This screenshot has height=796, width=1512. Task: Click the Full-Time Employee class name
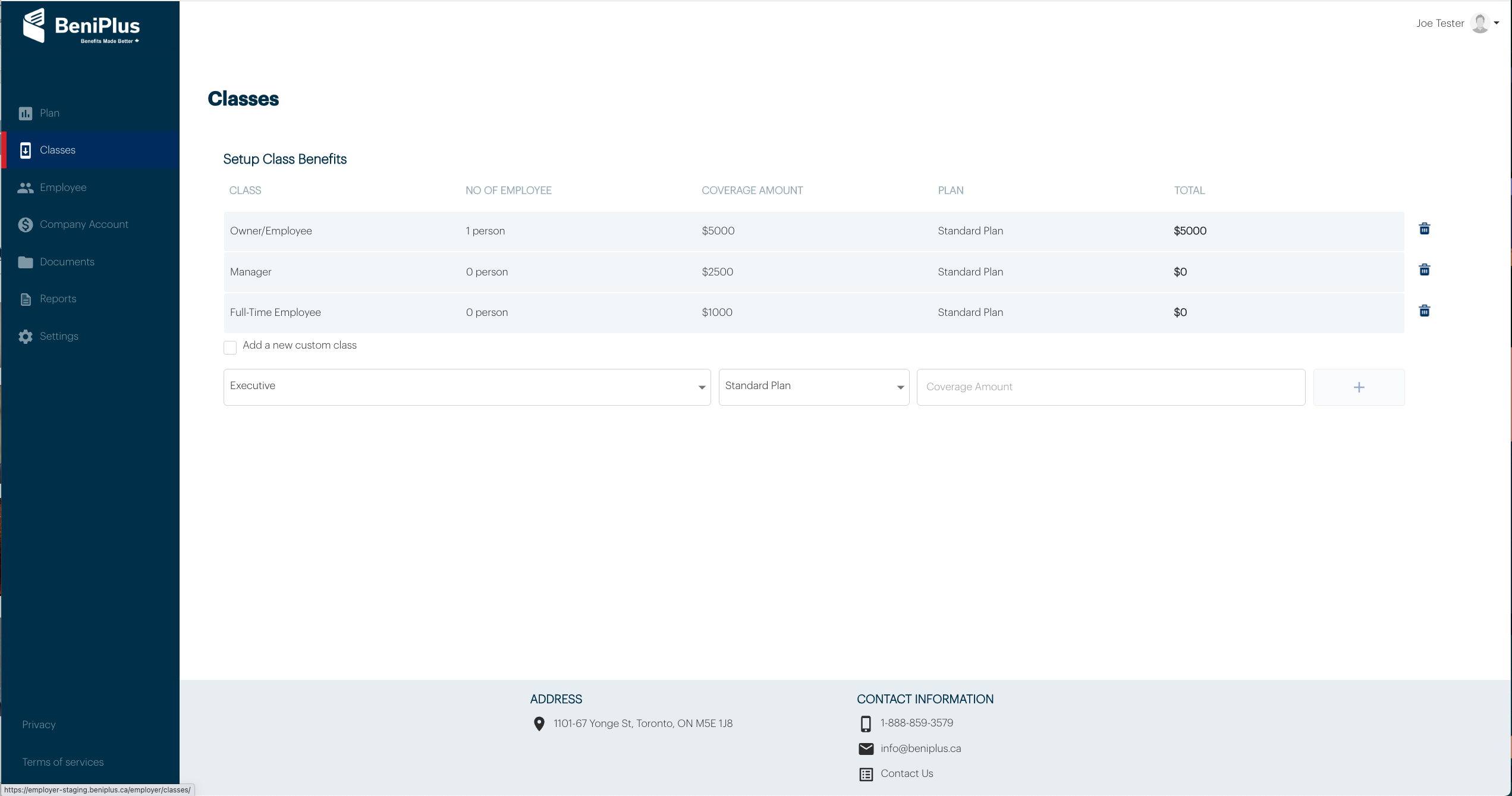[x=275, y=312]
